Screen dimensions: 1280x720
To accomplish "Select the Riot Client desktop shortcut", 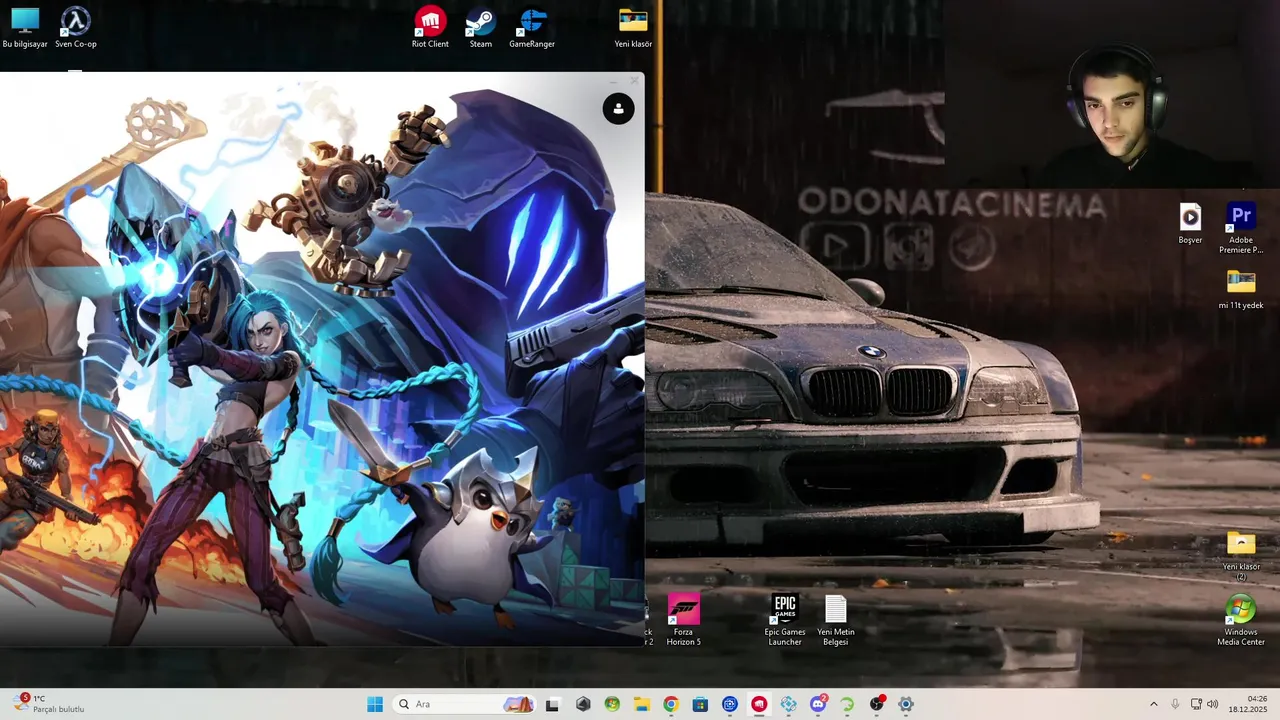I will 430,28.
